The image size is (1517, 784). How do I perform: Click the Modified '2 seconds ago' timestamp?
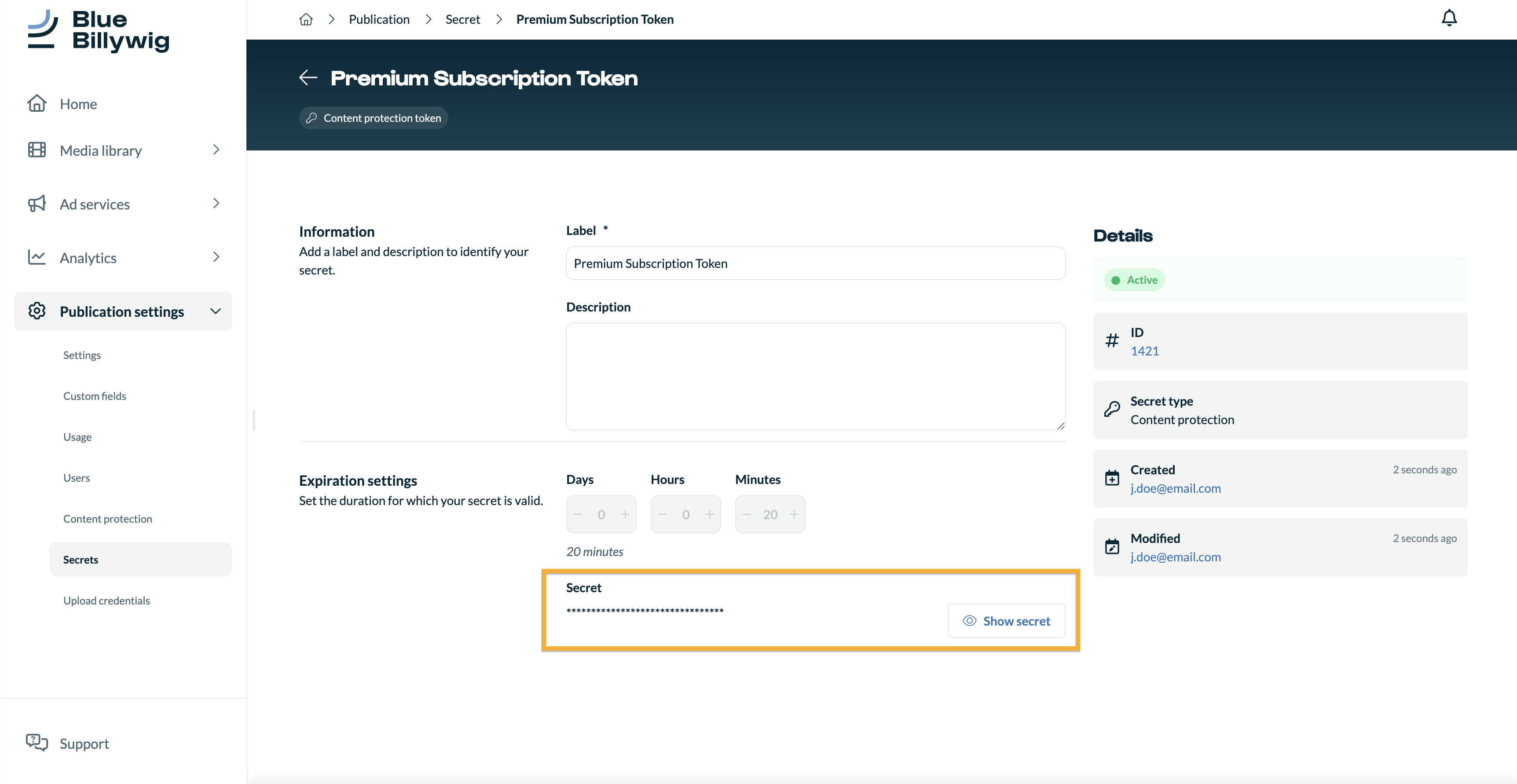[x=1425, y=539]
